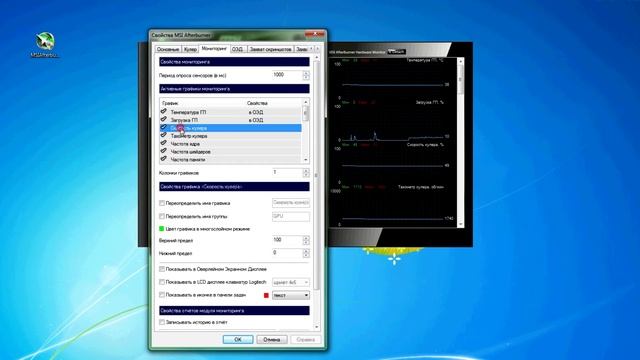Viewport: 640px width, 360px height.
Task: Open the Захват скриншотов tab
Action: 270,49
